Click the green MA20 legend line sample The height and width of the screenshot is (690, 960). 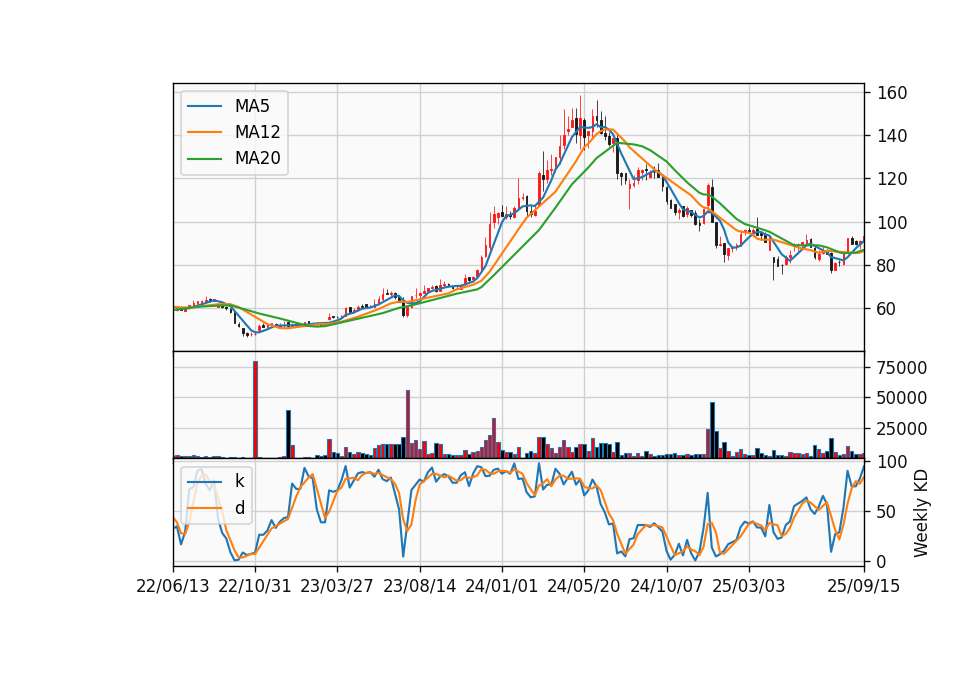(204, 158)
